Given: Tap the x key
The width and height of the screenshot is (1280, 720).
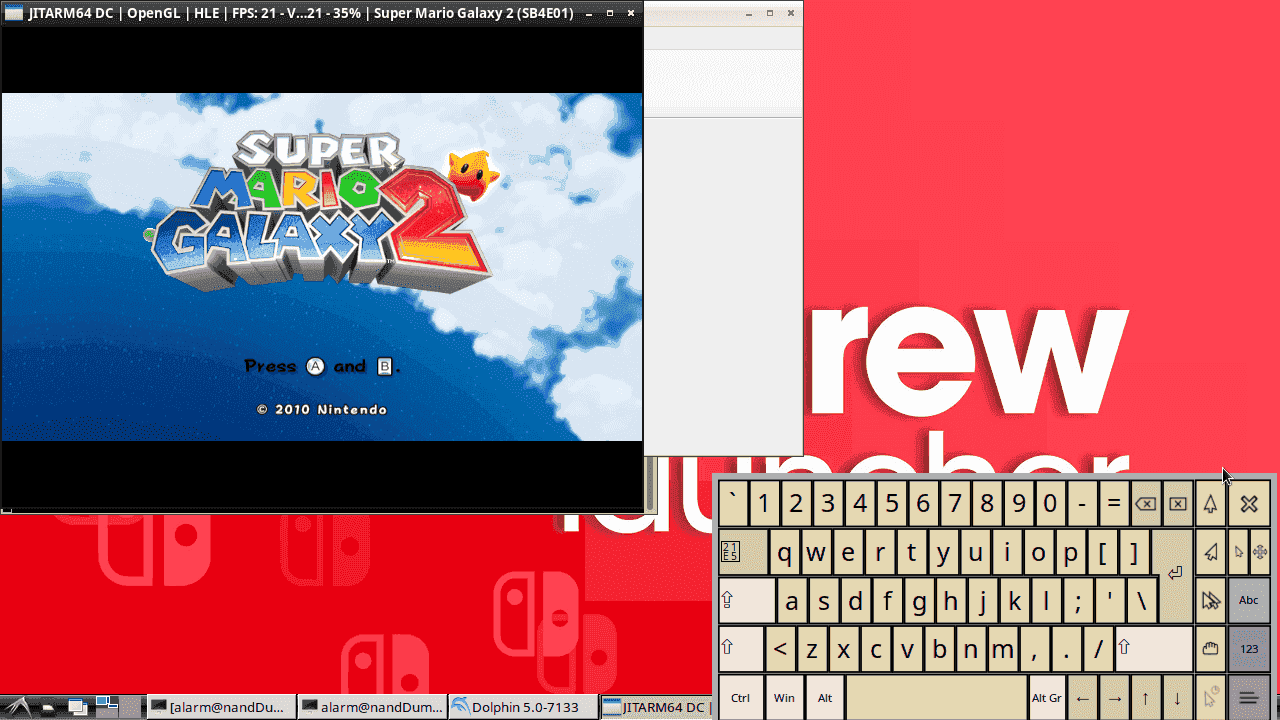Looking at the screenshot, I should click(844, 648).
